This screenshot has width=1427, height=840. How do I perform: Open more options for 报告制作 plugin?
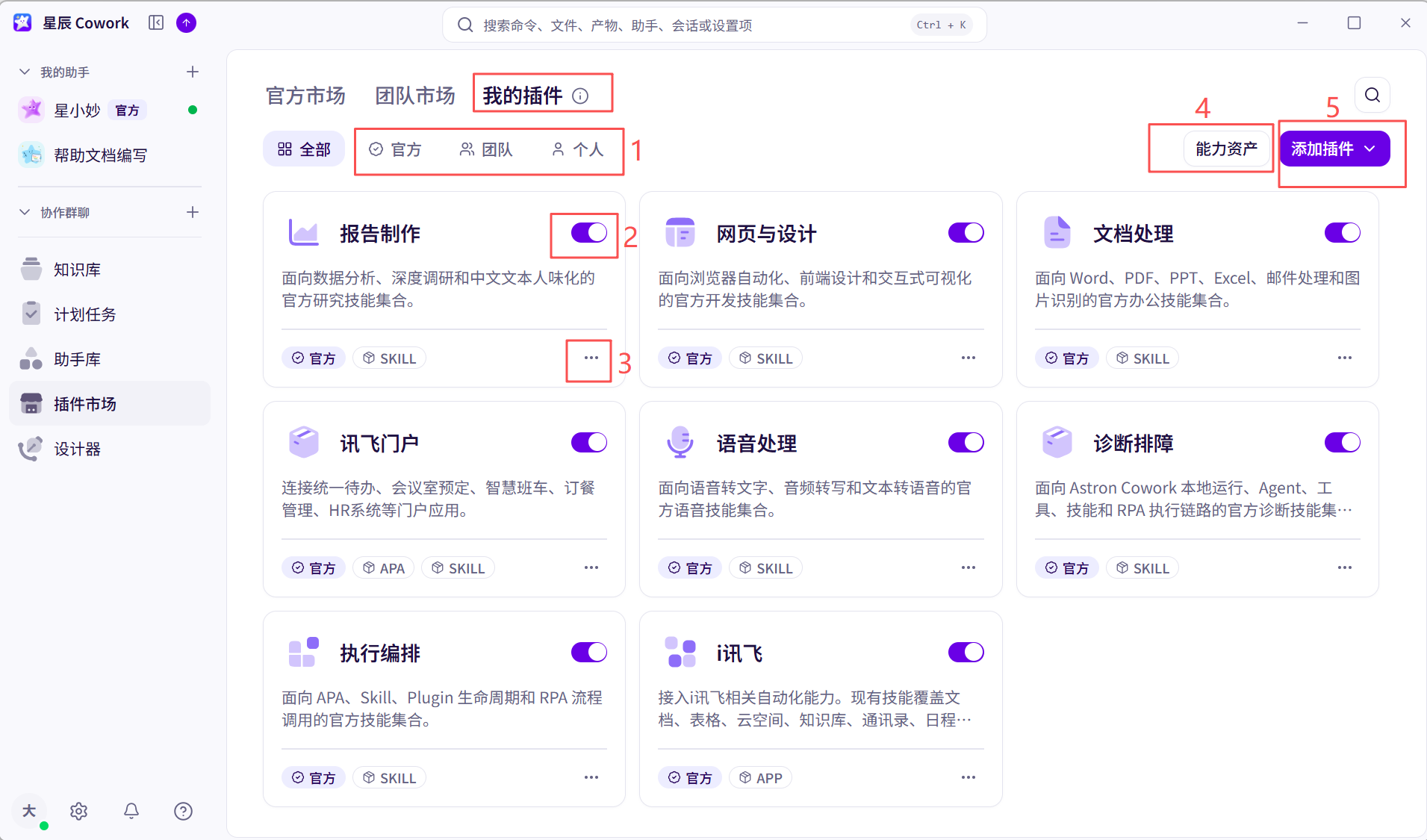tap(591, 358)
